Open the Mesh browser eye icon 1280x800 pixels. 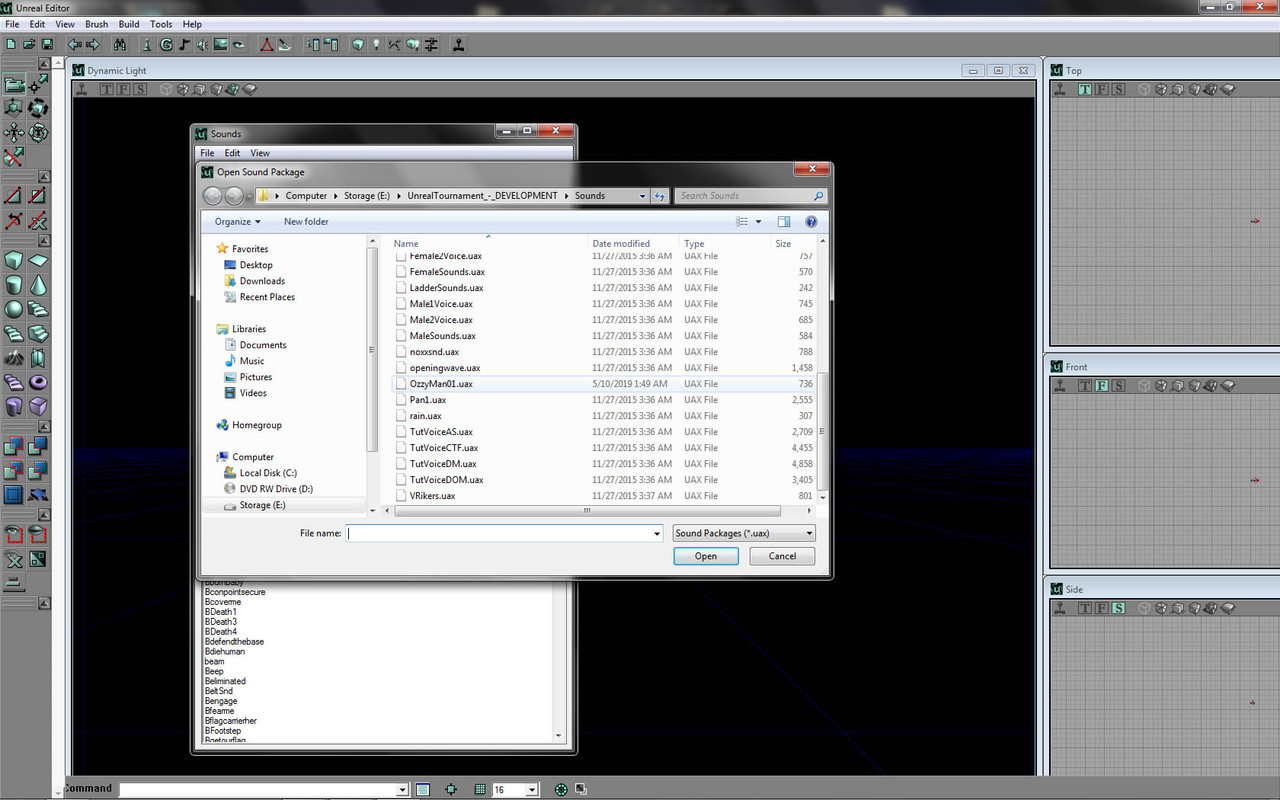239,45
